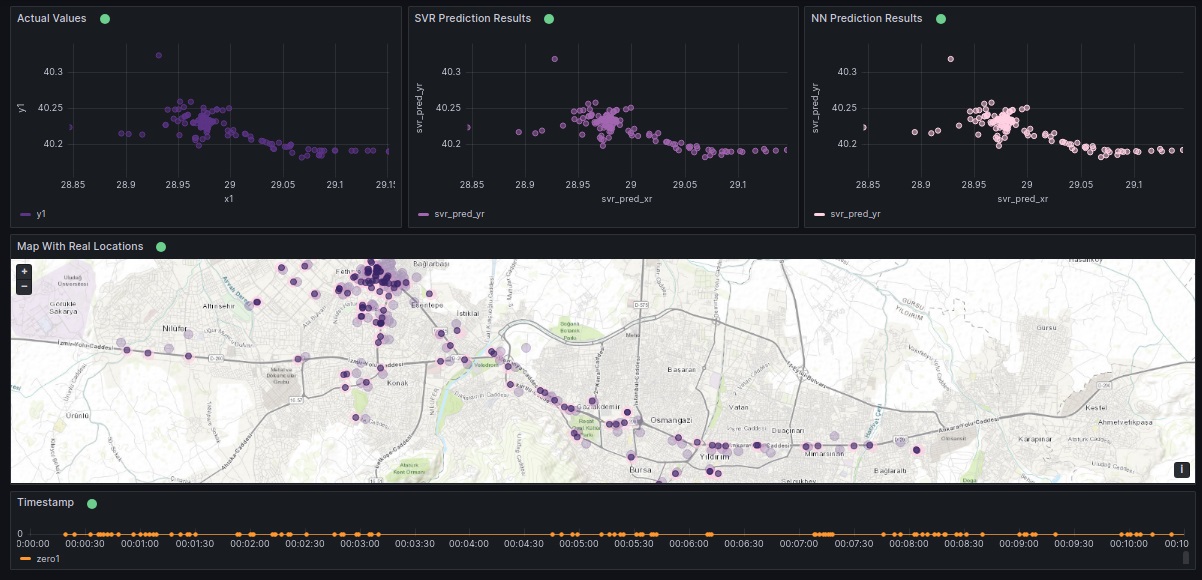Click the Başaran label on the map
This screenshot has width=1202, height=580.
coord(682,369)
